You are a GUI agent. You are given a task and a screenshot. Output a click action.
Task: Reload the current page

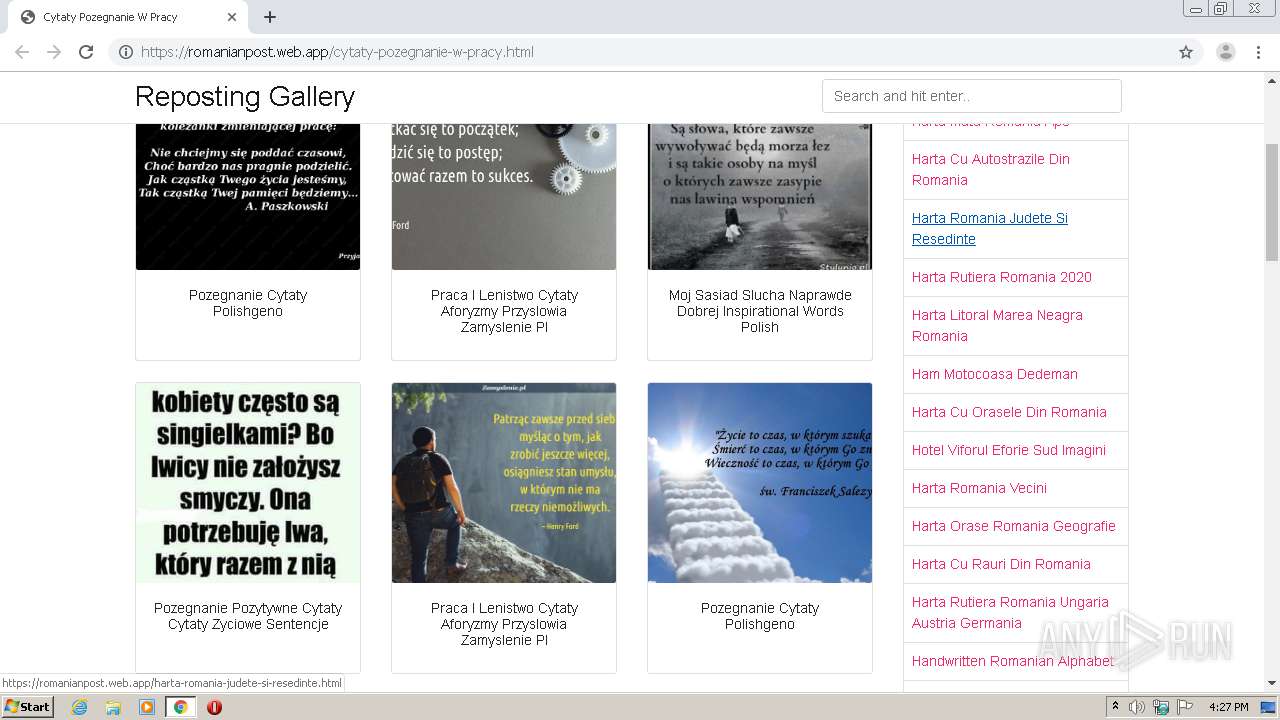pos(86,52)
